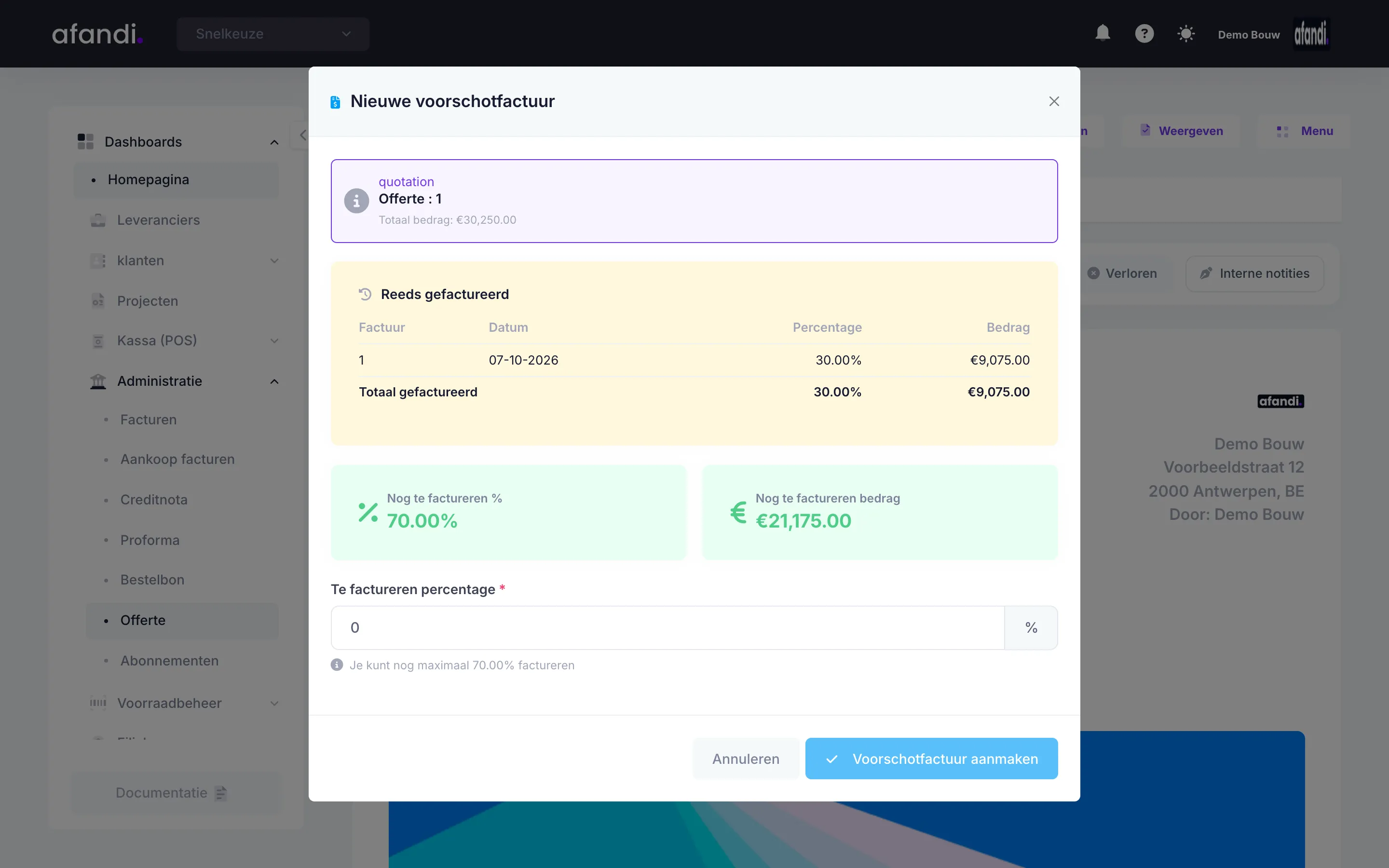This screenshot has height=868, width=1389.
Task: Open the help question mark icon
Action: 1144,33
